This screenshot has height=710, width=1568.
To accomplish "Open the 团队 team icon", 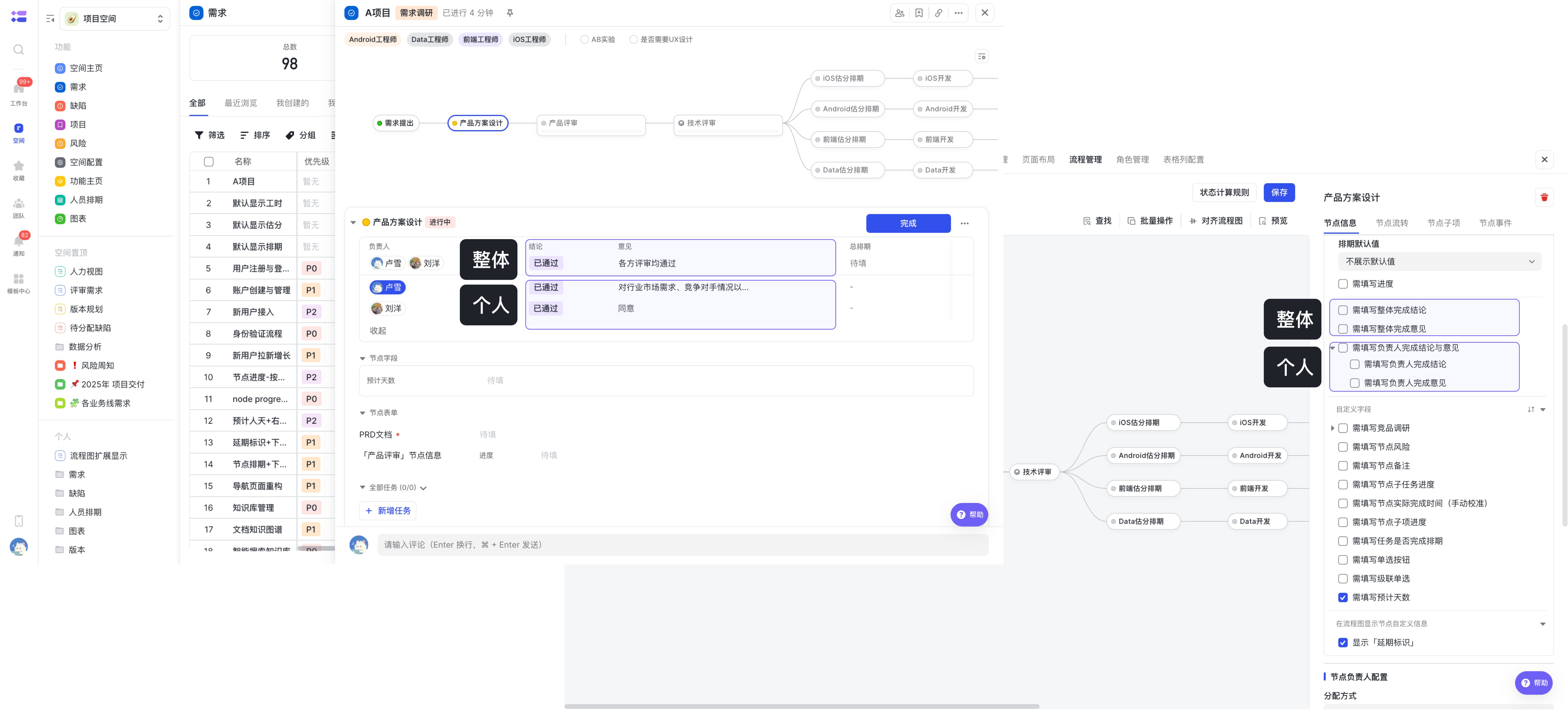I will 18,208.
